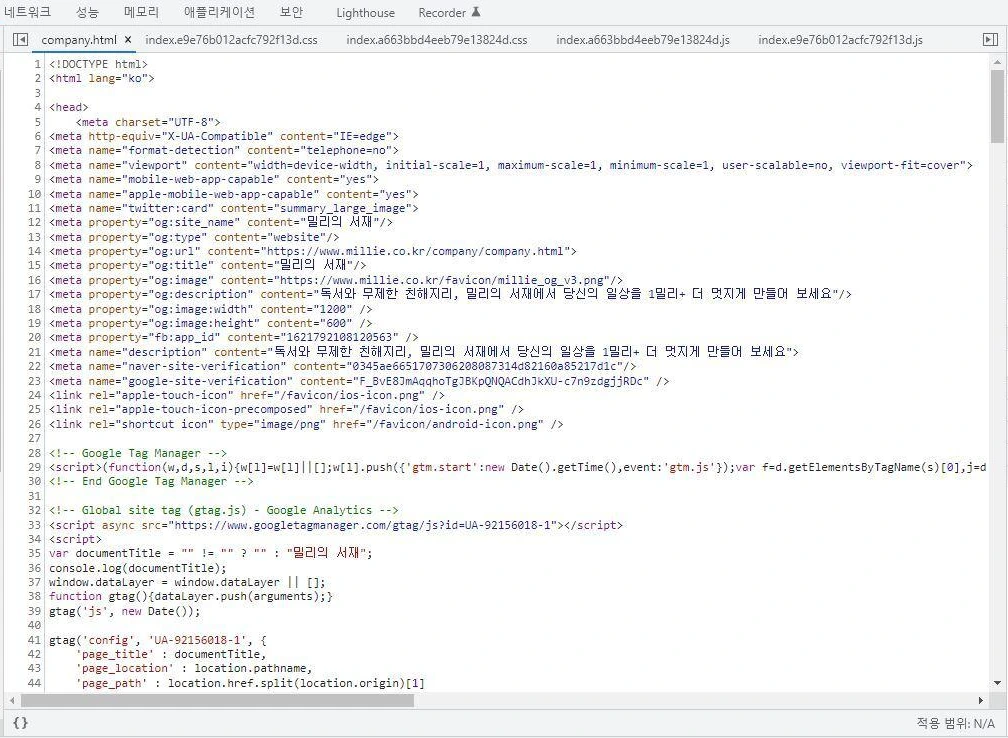Open the 성능 panel tab

pos(87,12)
